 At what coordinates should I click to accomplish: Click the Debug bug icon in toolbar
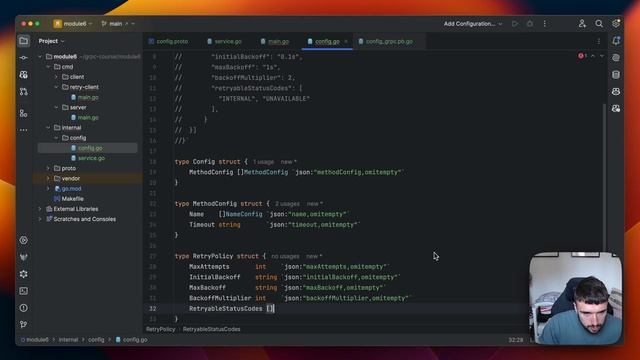coord(530,24)
